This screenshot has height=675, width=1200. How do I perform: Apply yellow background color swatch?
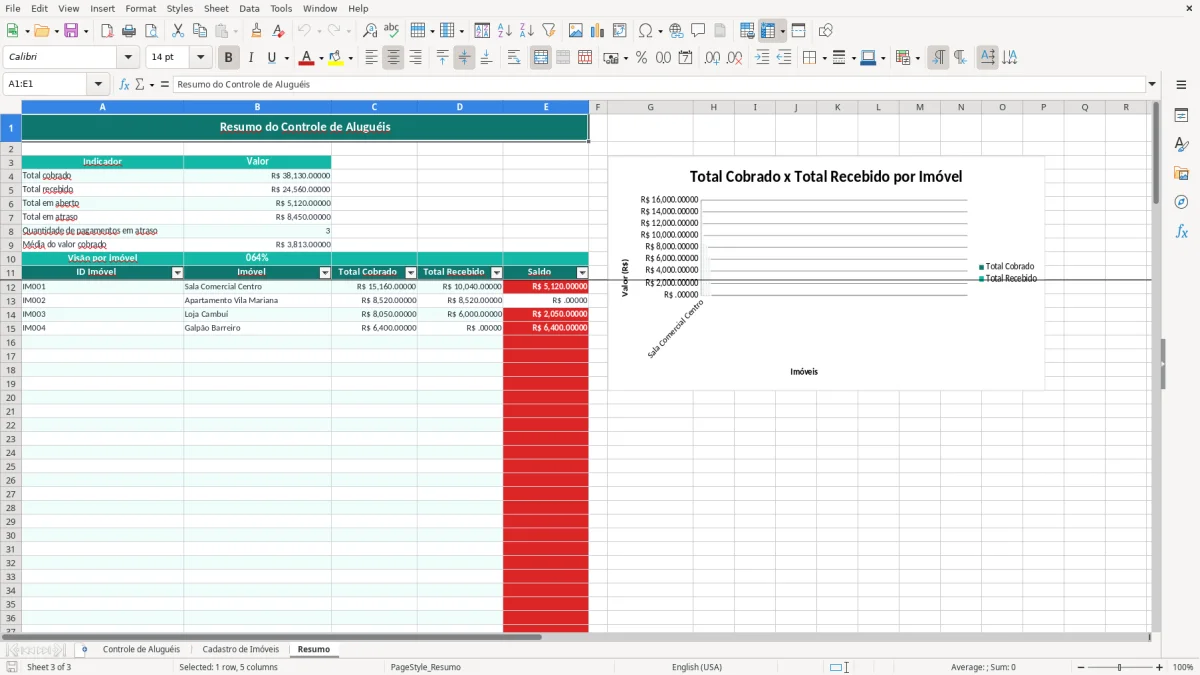tap(336, 58)
